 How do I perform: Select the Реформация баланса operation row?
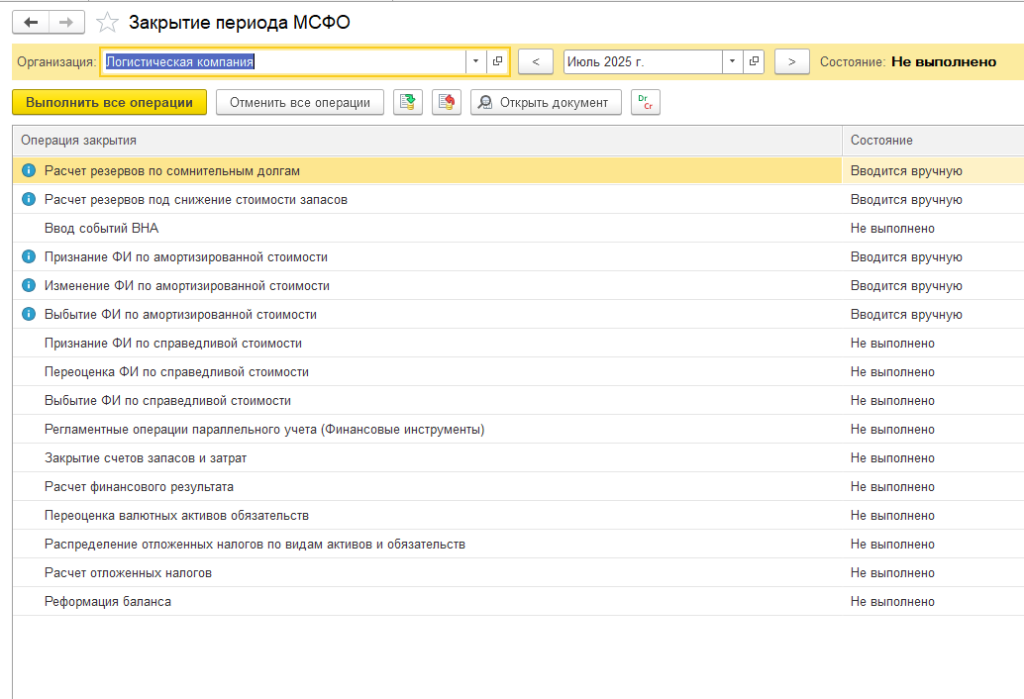pyautogui.click(x=108, y=601)
